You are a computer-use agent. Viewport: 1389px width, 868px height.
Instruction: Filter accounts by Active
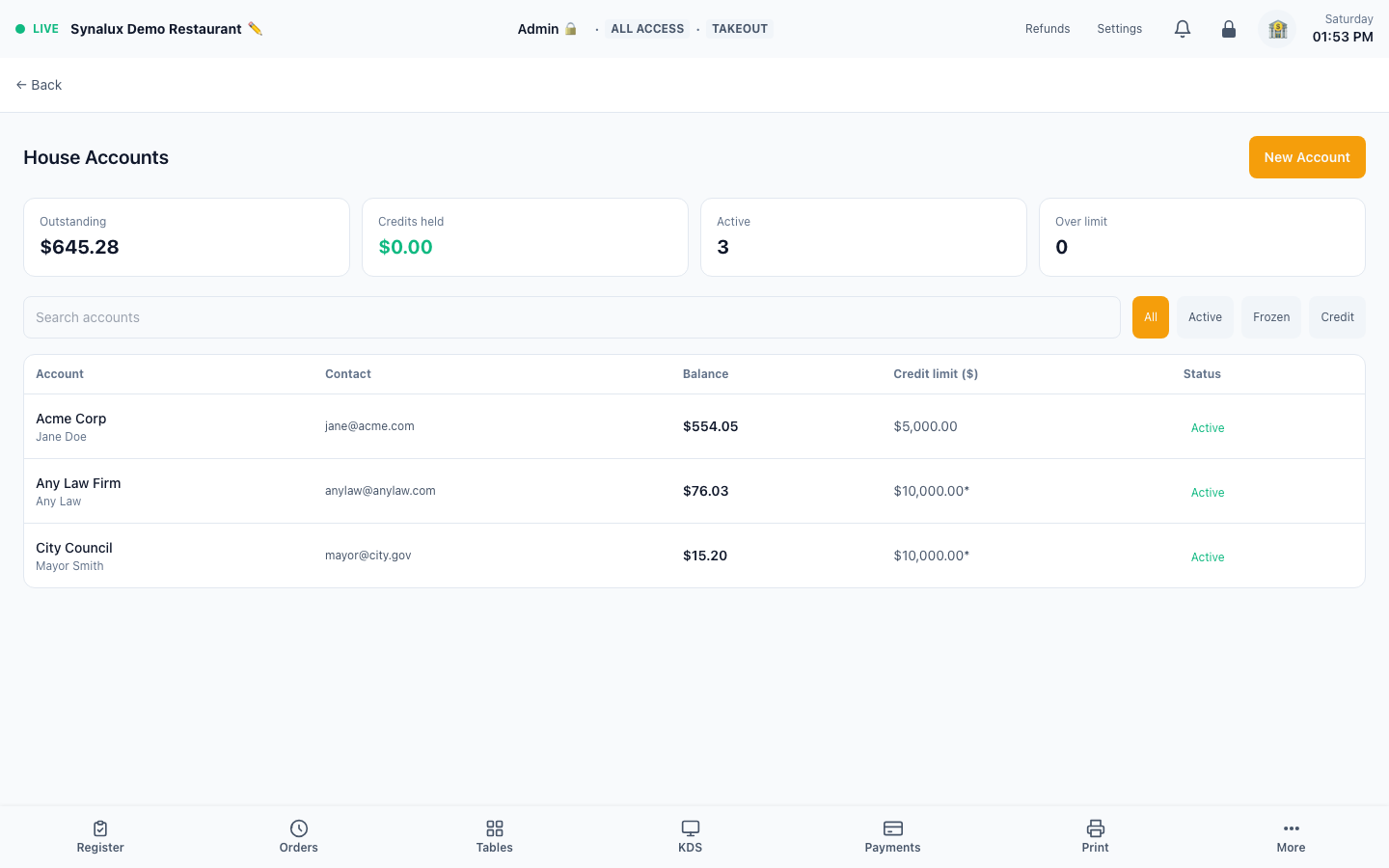(x=1205, y=317)
